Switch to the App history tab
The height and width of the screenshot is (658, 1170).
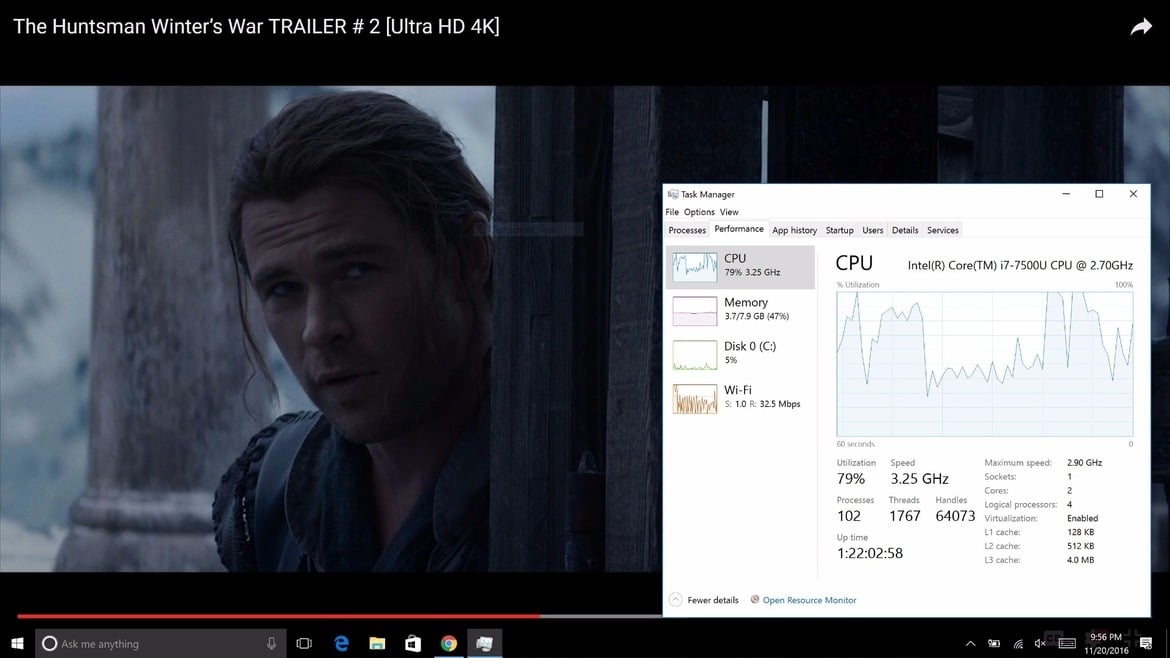coord(795,230)
